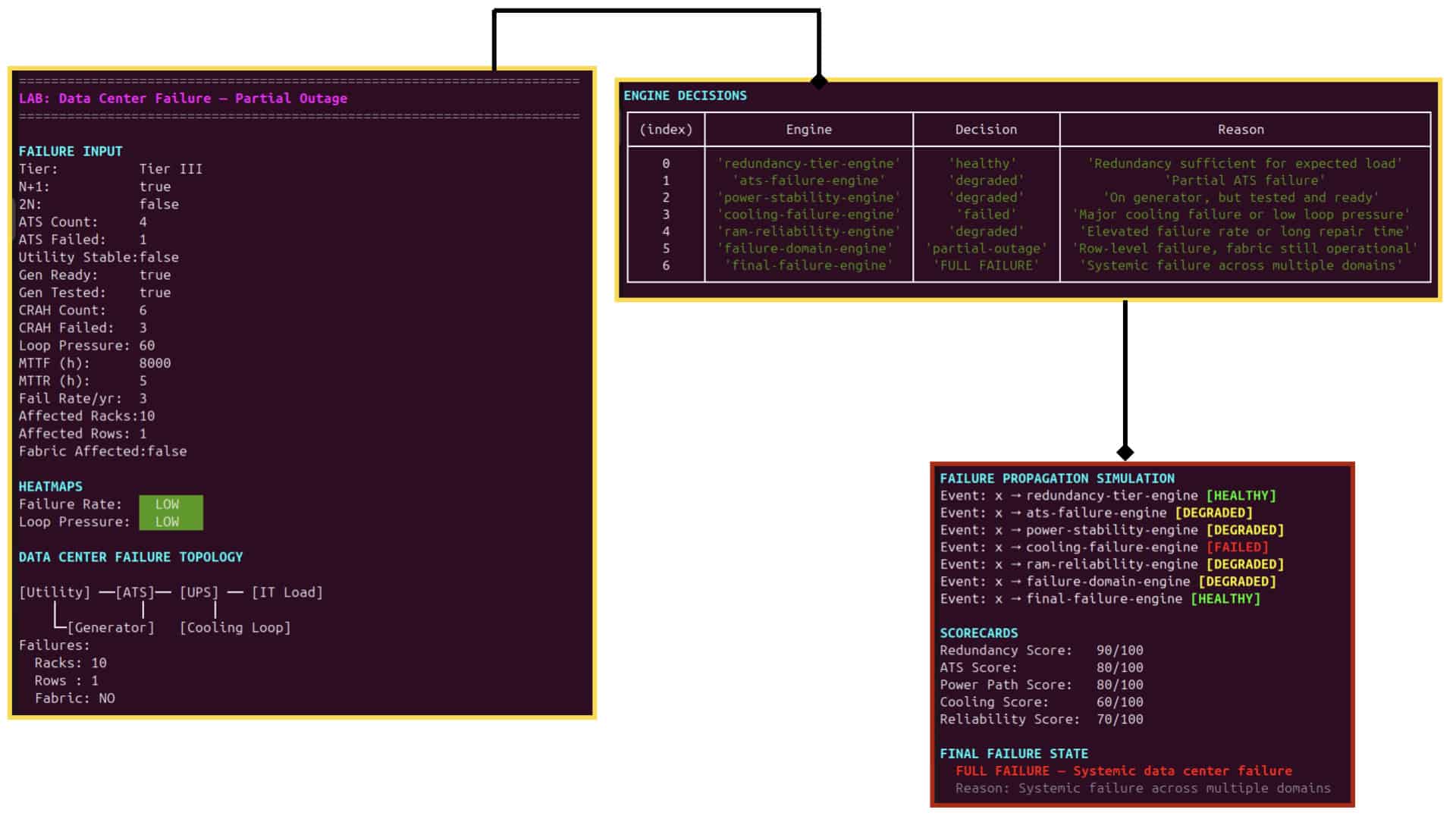1456x819 pixels.
Task: Click the [IT Load] topology node
Action: click(287, 592)
